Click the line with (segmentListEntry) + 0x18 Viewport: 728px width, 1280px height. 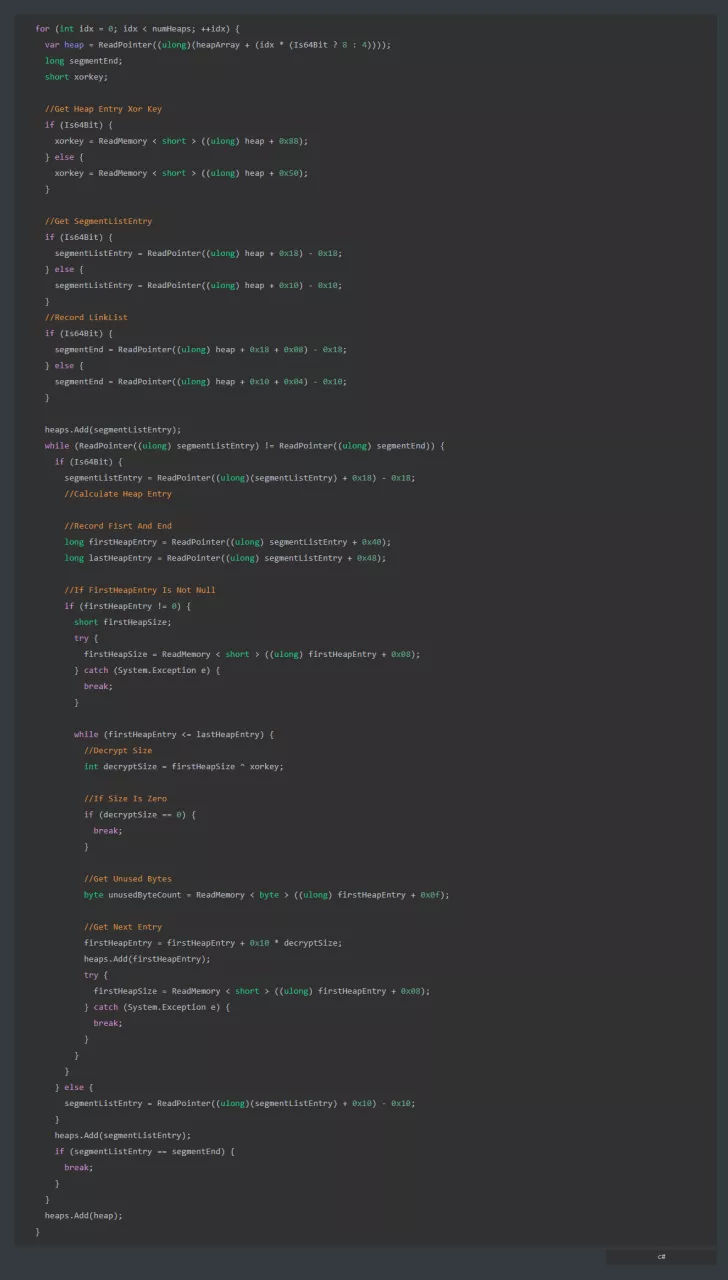tap(240, 477)
